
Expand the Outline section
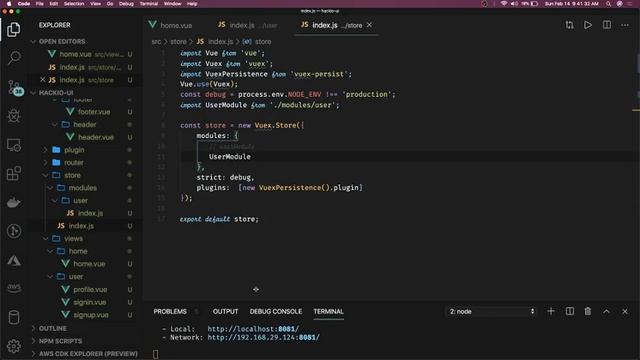pyautogui.click(x=52, y=328)
